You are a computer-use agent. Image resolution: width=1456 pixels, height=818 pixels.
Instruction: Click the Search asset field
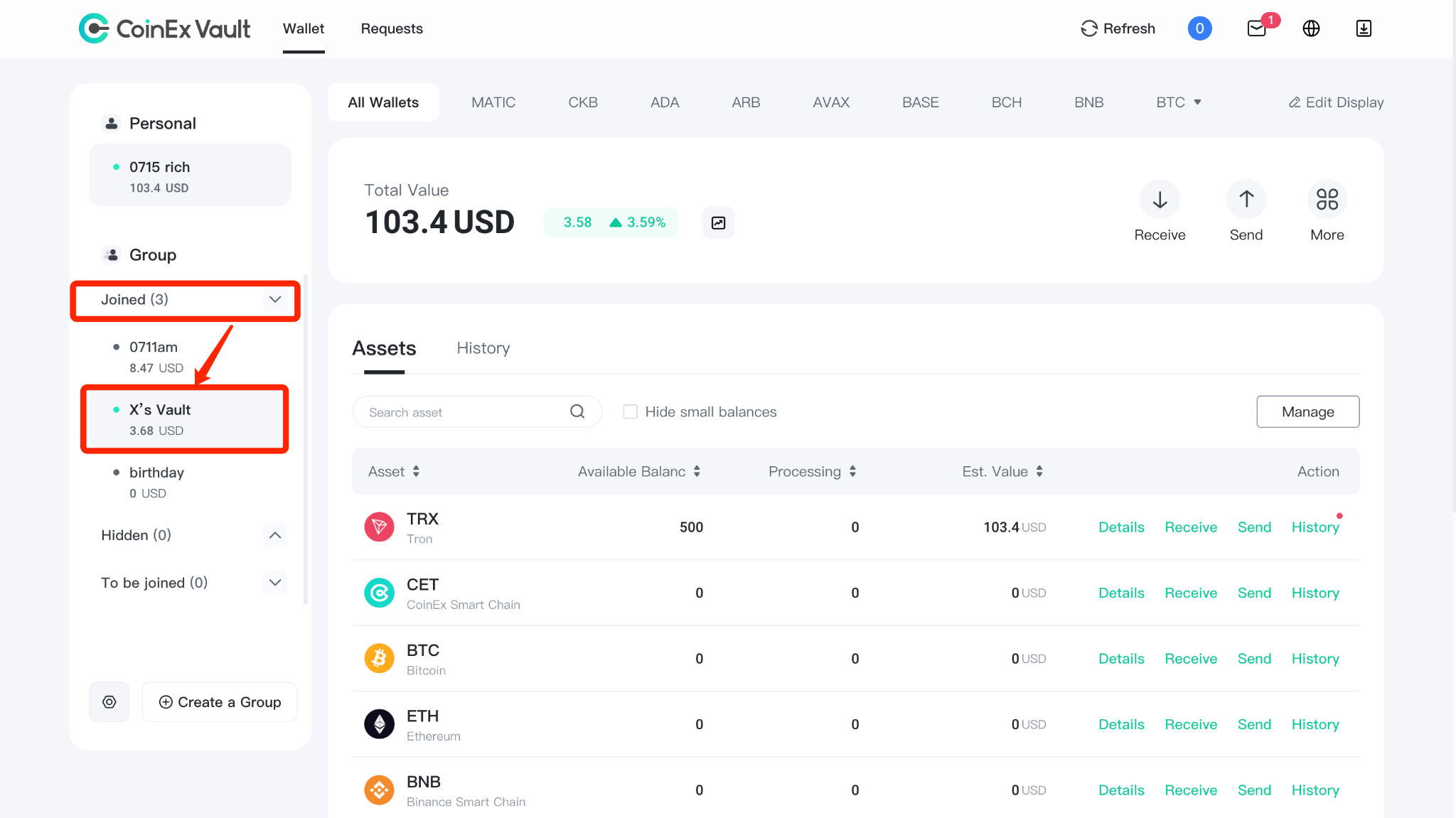click(x=477, y=411)
